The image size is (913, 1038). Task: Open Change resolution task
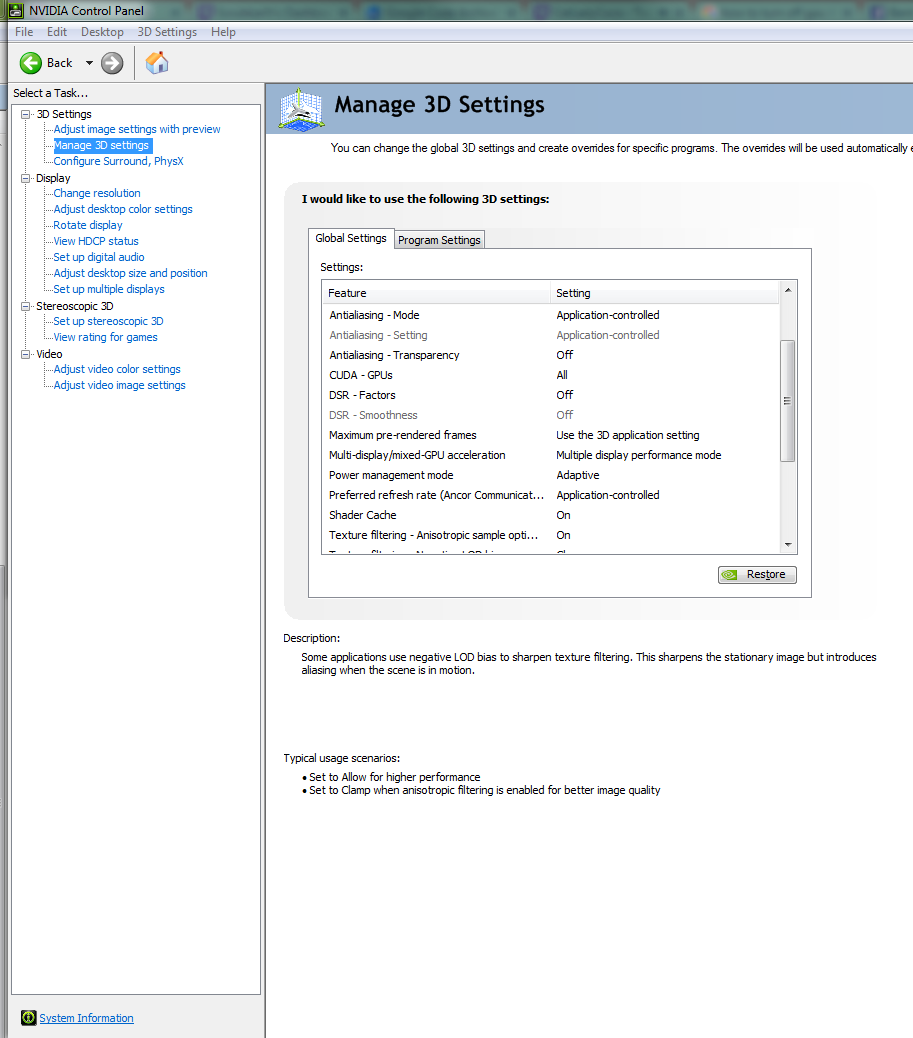click(97, 193)
